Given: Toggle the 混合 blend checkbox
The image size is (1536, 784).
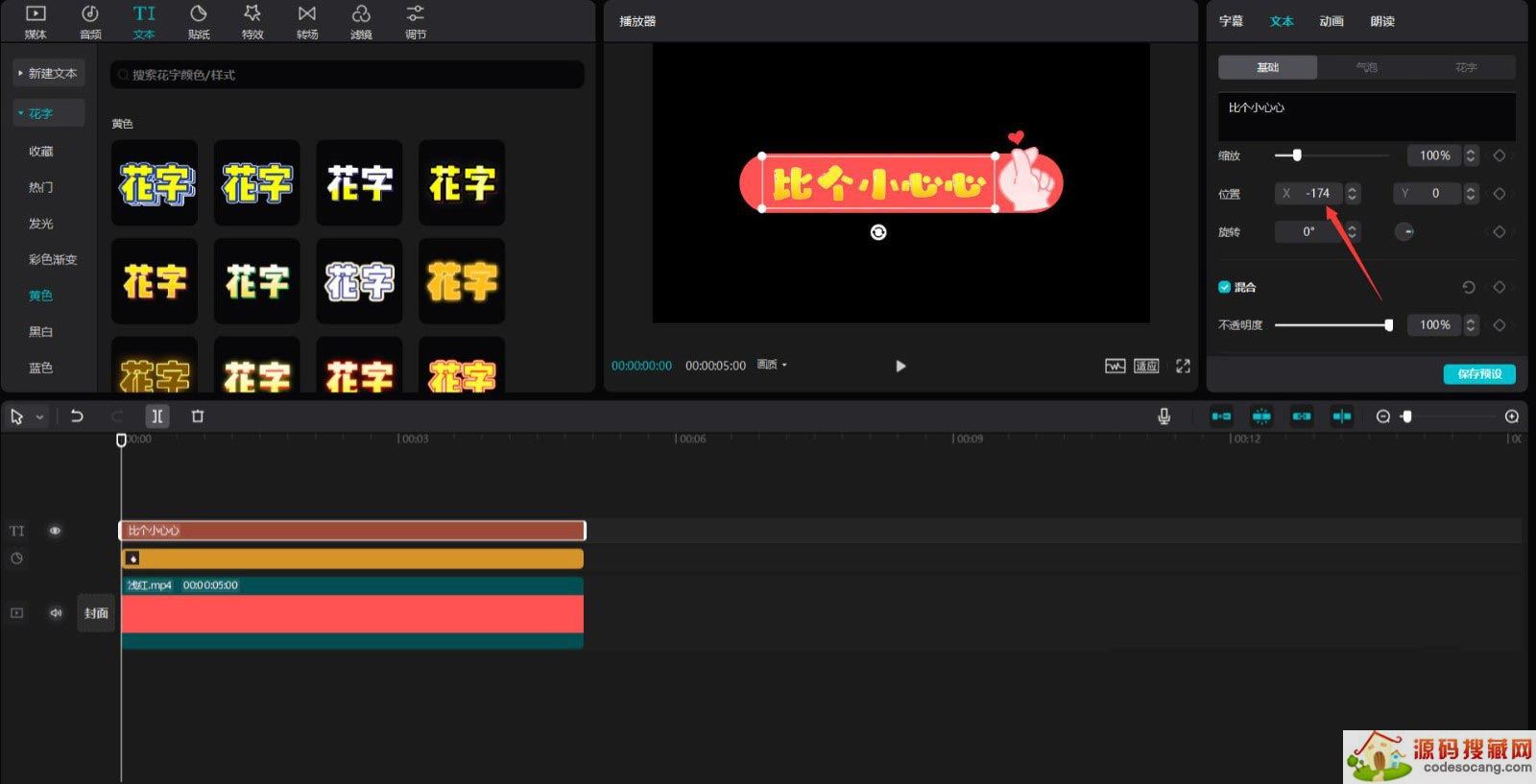Looking at the screenshot, I should click(x=1224, y=287).
